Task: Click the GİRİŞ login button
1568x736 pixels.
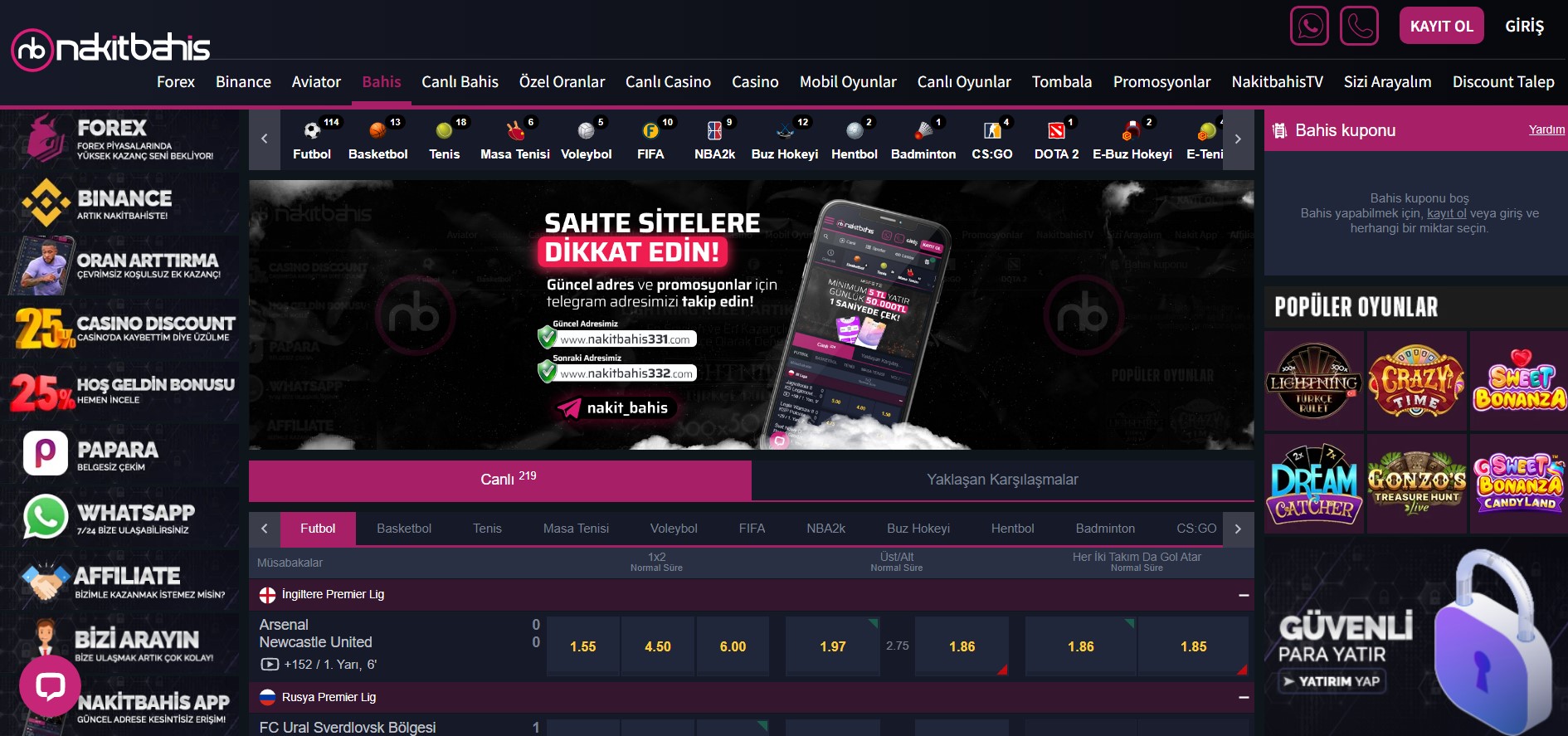Action: [1525, 26]
